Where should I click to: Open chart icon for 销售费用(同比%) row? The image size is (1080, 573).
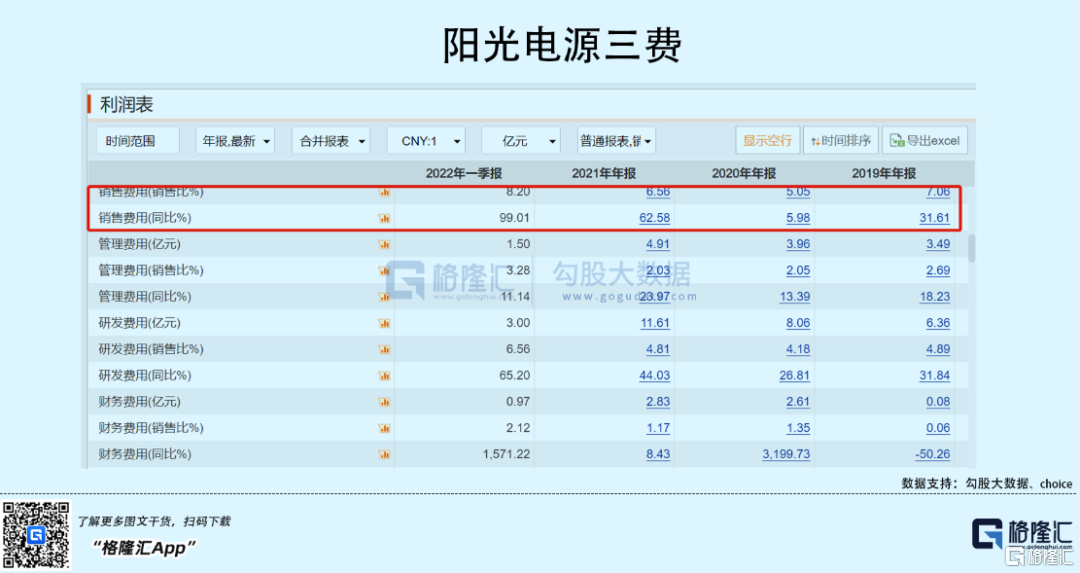coord(384,218)
